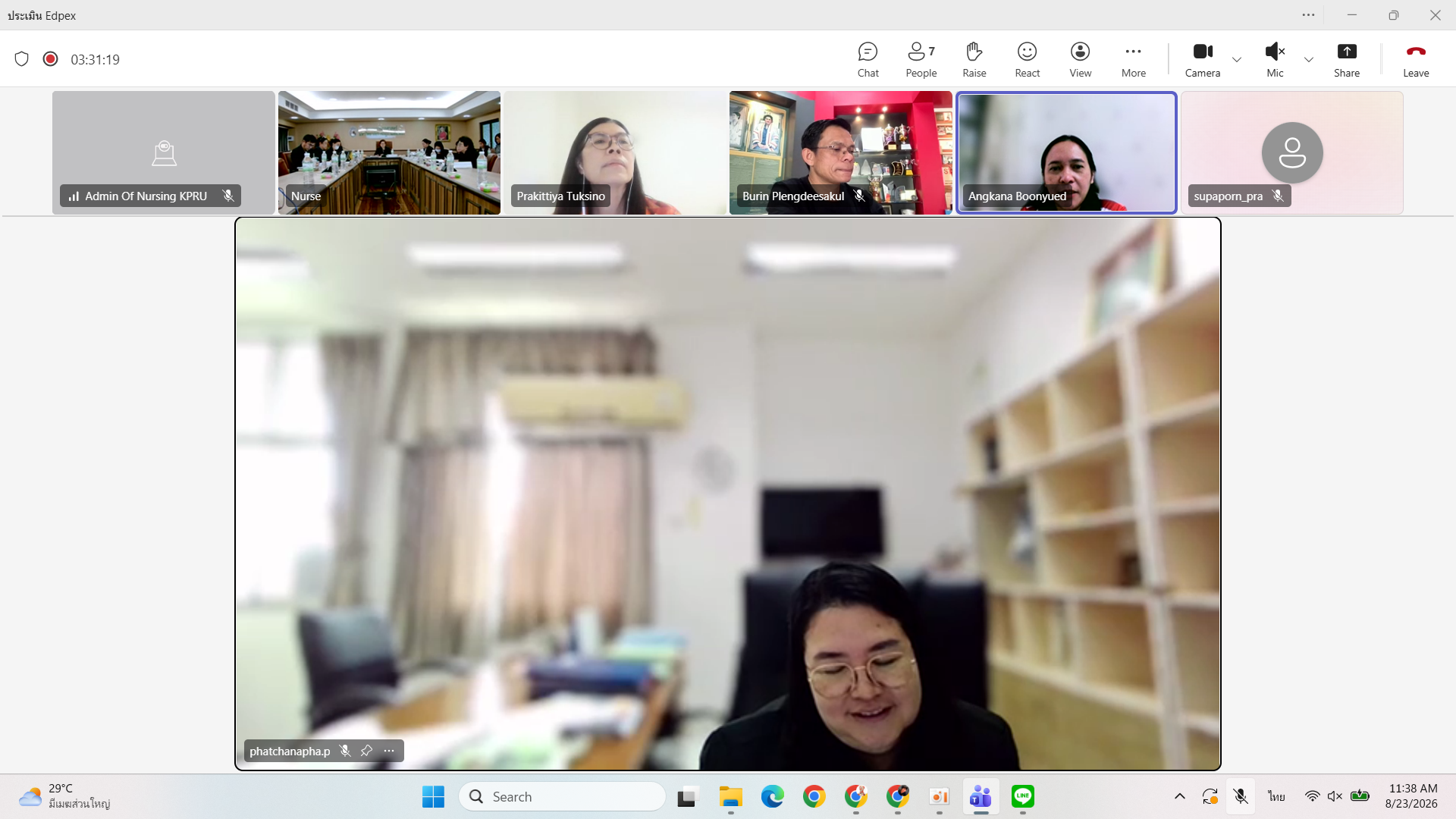
Task: Show the People participants list
Action: (921, 59)
